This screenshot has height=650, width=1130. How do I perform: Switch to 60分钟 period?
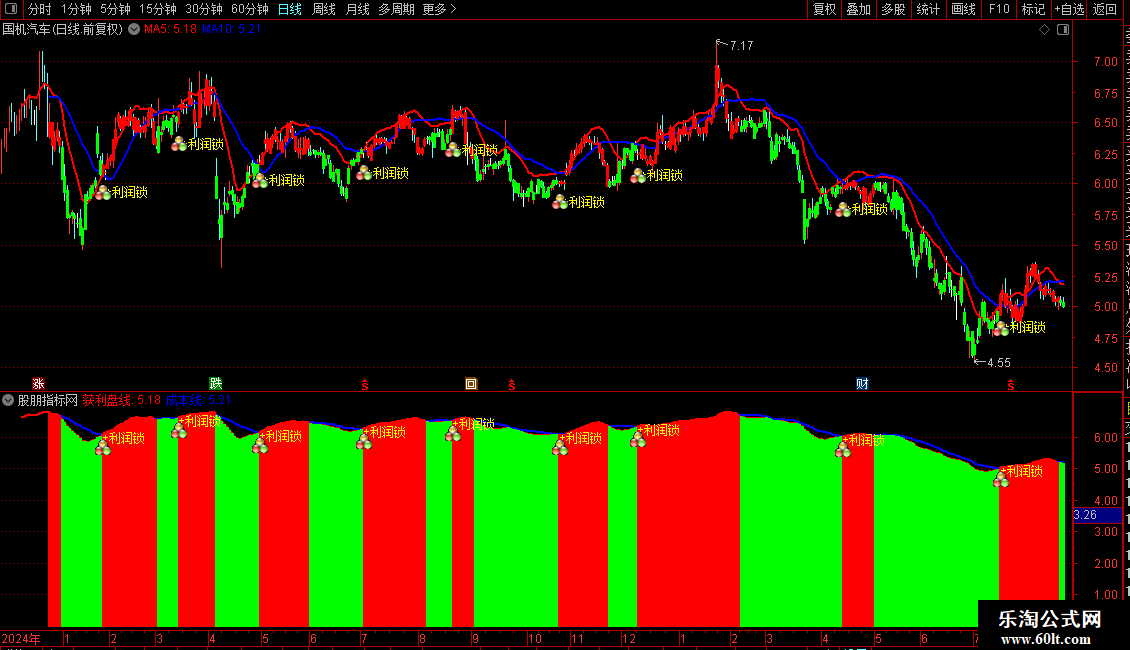point(250,9)
